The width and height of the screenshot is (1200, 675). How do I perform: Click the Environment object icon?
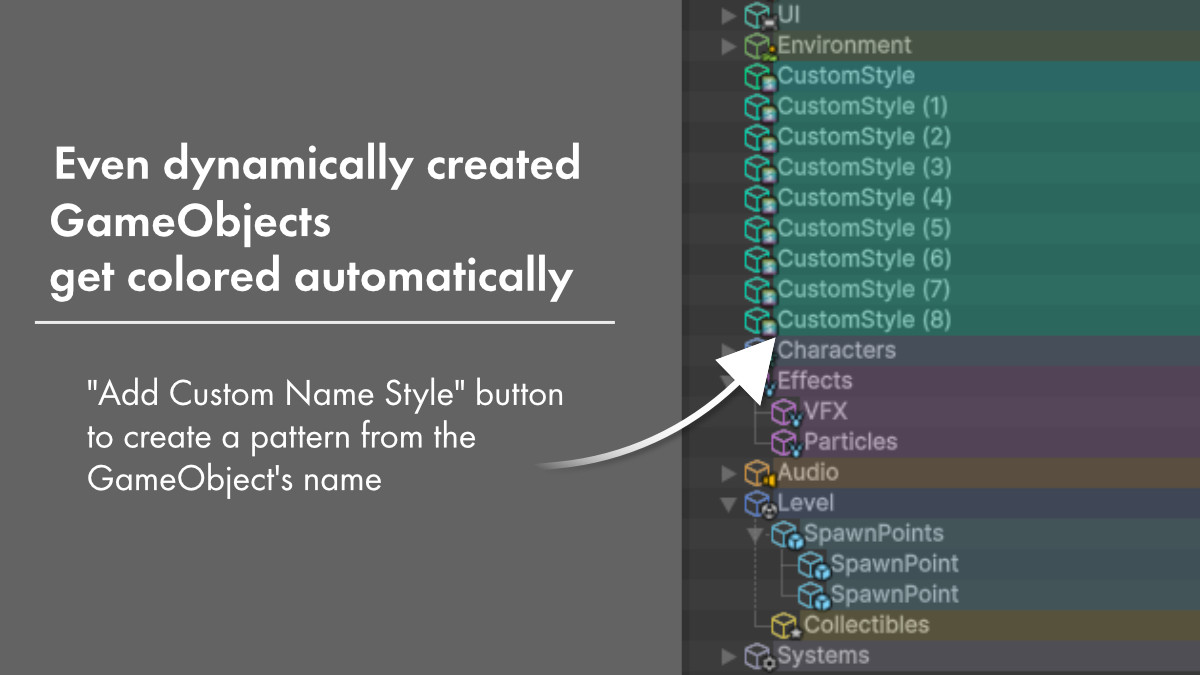coord(760,46)
